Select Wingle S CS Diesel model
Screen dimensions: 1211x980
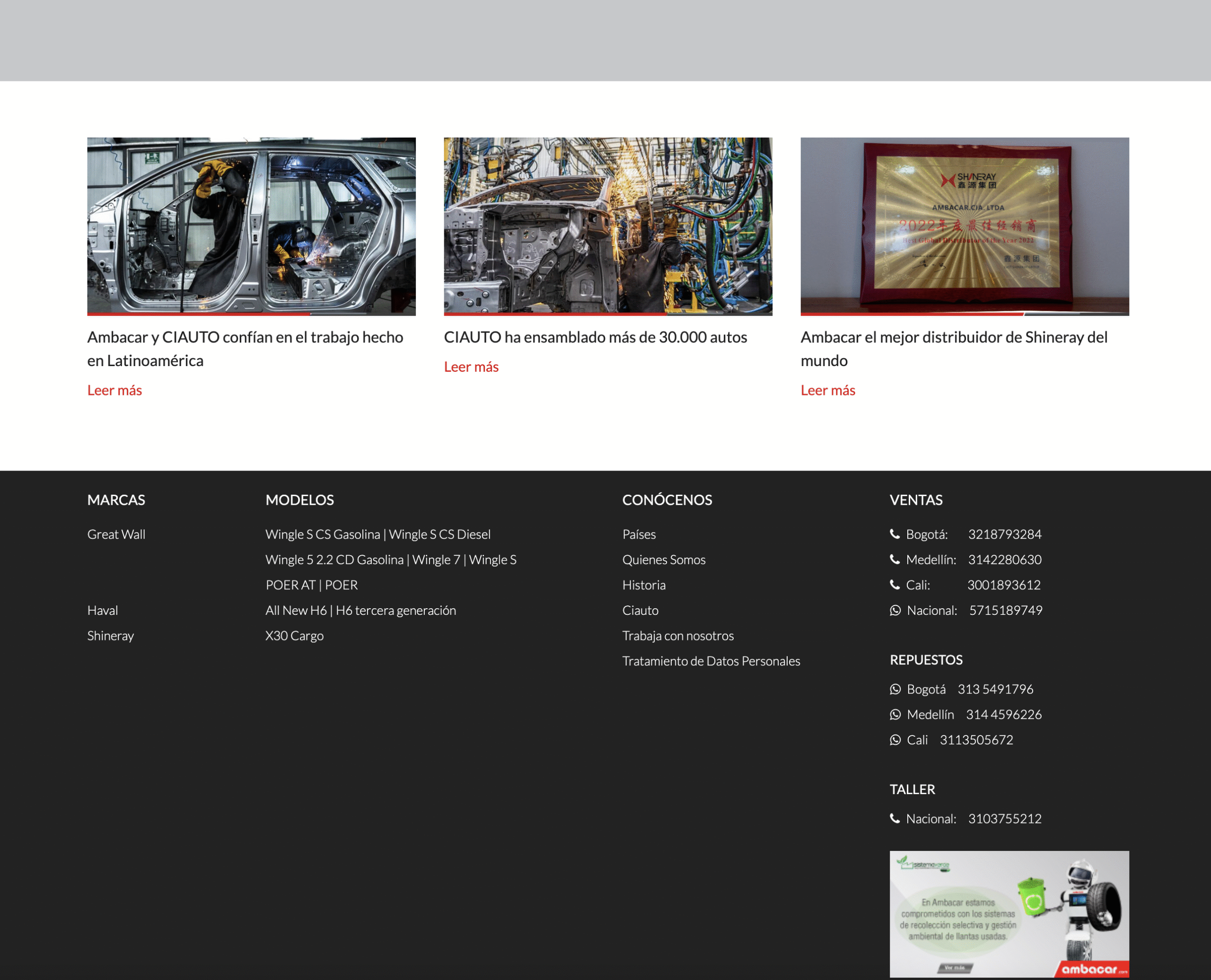tap(440, 534)
